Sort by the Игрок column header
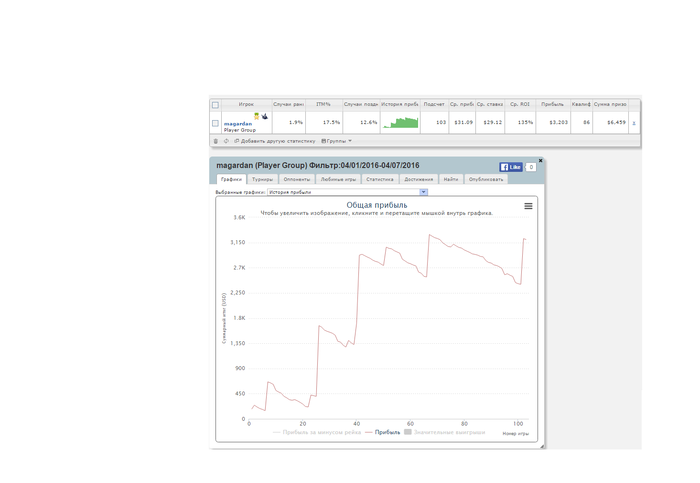The height and width of the screenshot is (483, 700). 246,104
